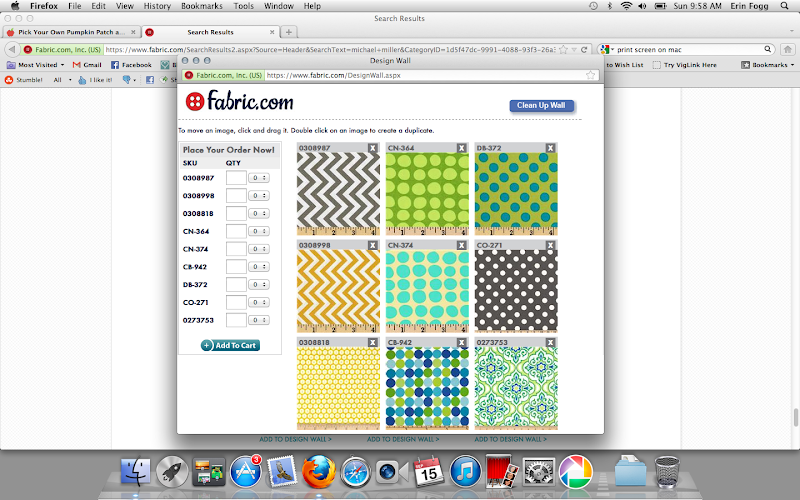Remove the CO-271 gray polka dot swatch
This screenshot has width=800, height=500.
click(551, 245)
